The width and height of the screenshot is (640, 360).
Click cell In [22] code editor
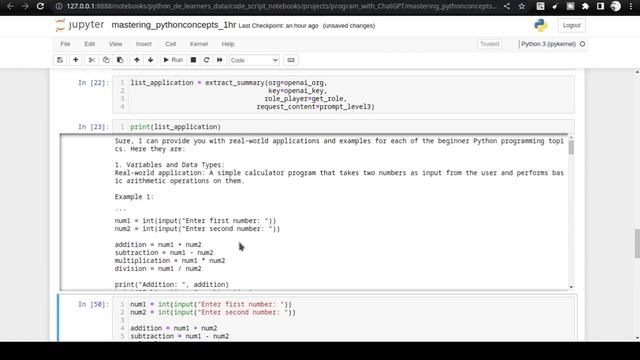pyautogui.click(x=343, y=95)
